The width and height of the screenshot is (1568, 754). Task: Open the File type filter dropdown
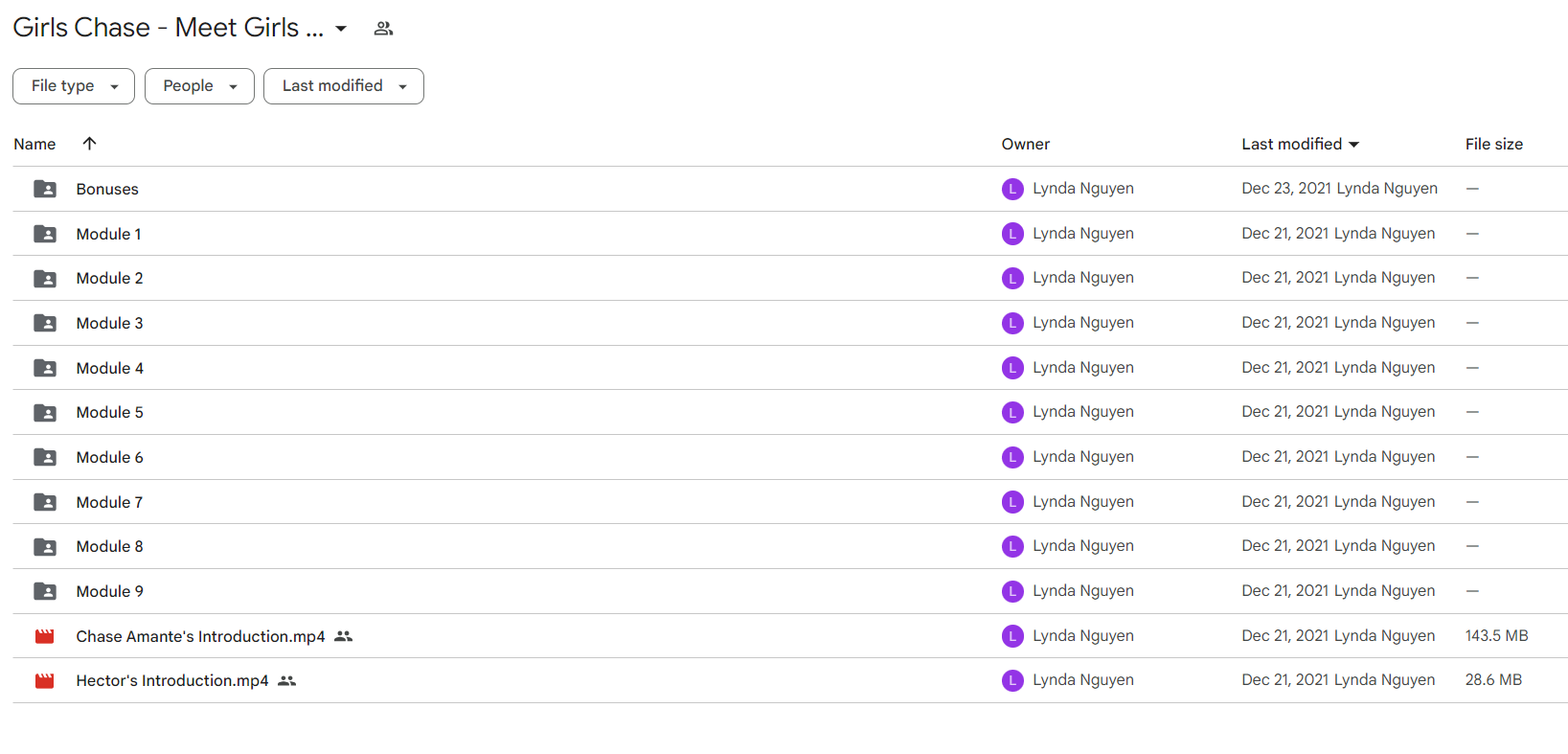[74, 86]
